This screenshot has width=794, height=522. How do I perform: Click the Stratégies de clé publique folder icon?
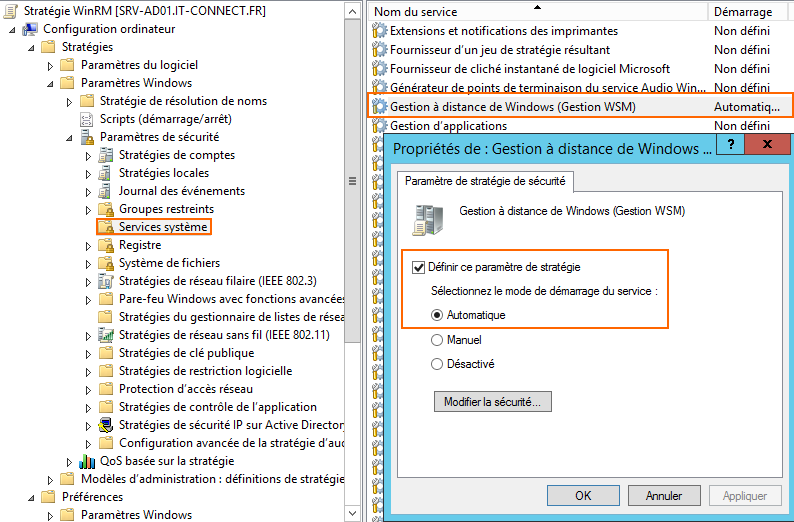(x=105, y=353)
